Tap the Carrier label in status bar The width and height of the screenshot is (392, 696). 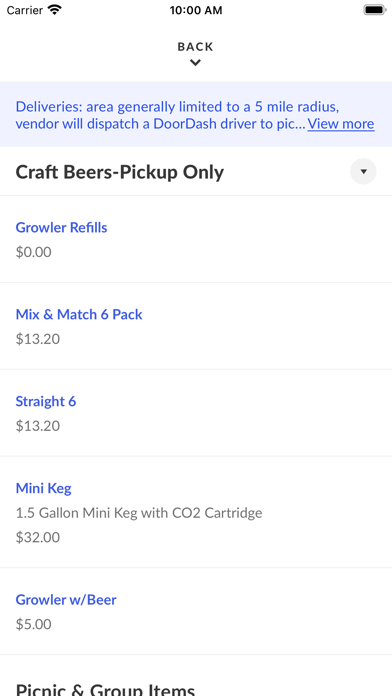(25, 10)
